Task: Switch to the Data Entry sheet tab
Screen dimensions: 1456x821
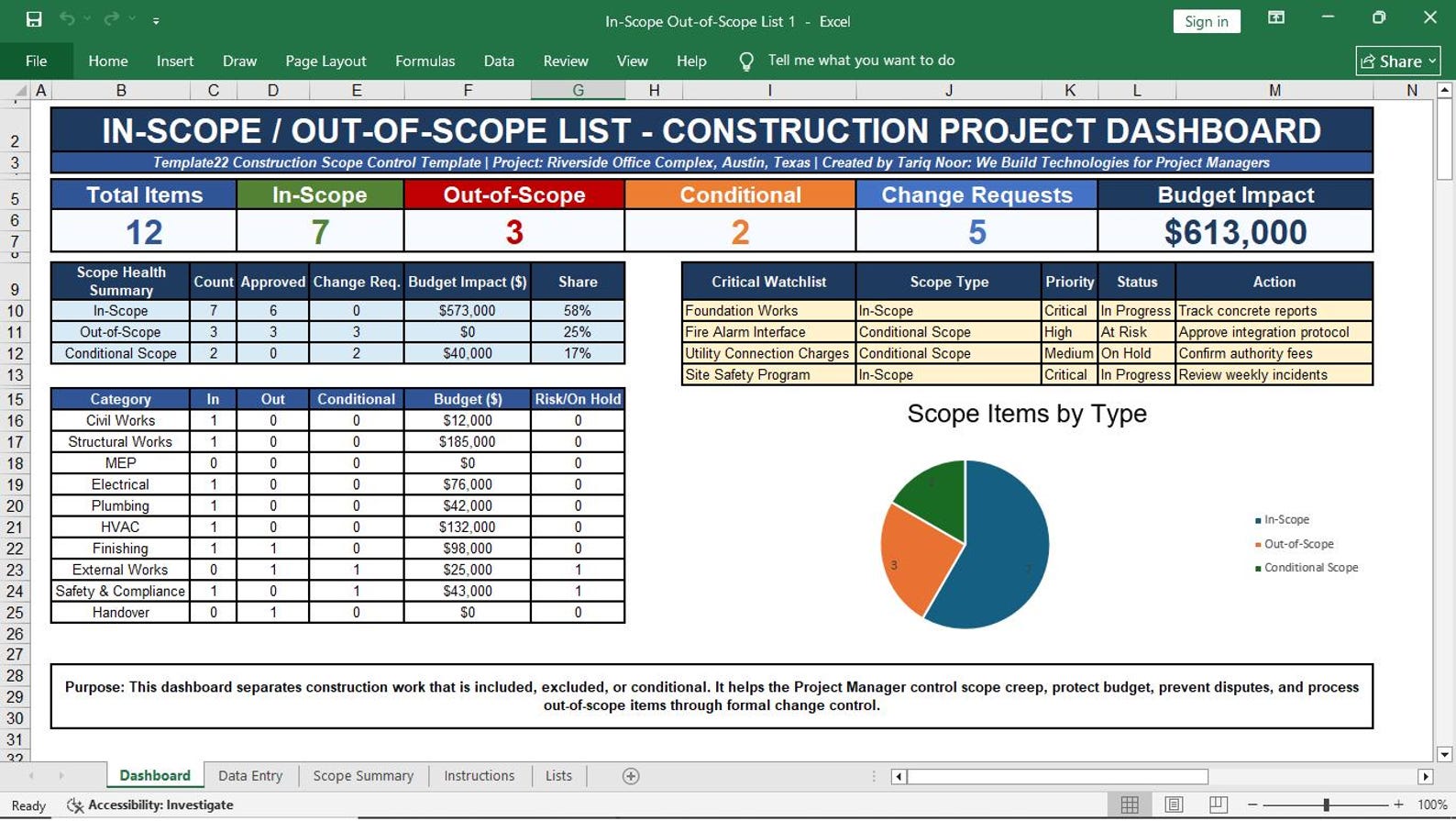Action: click(x=250, y=776)
